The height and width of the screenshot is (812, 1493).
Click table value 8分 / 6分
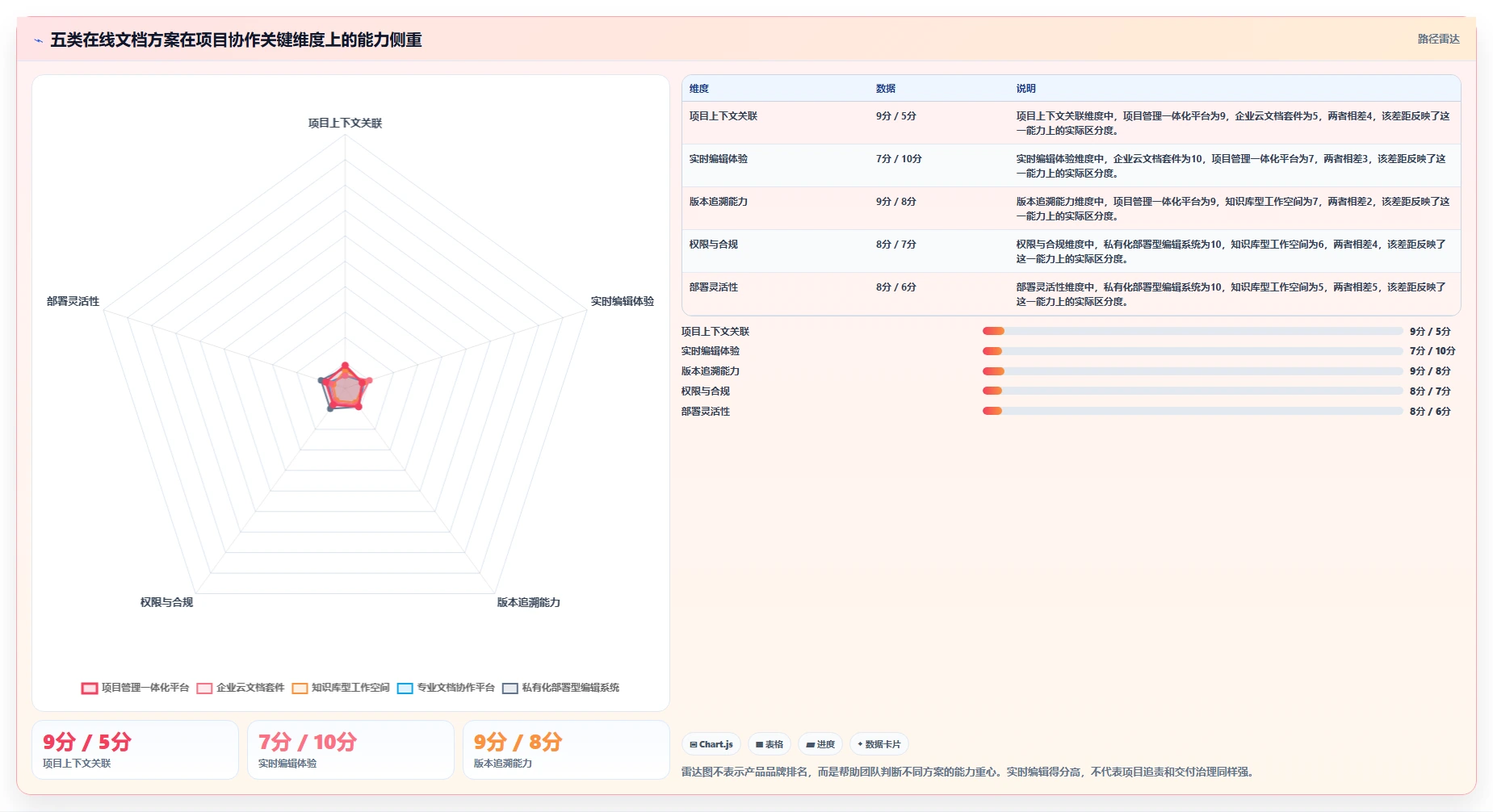(x=896, y=287)
